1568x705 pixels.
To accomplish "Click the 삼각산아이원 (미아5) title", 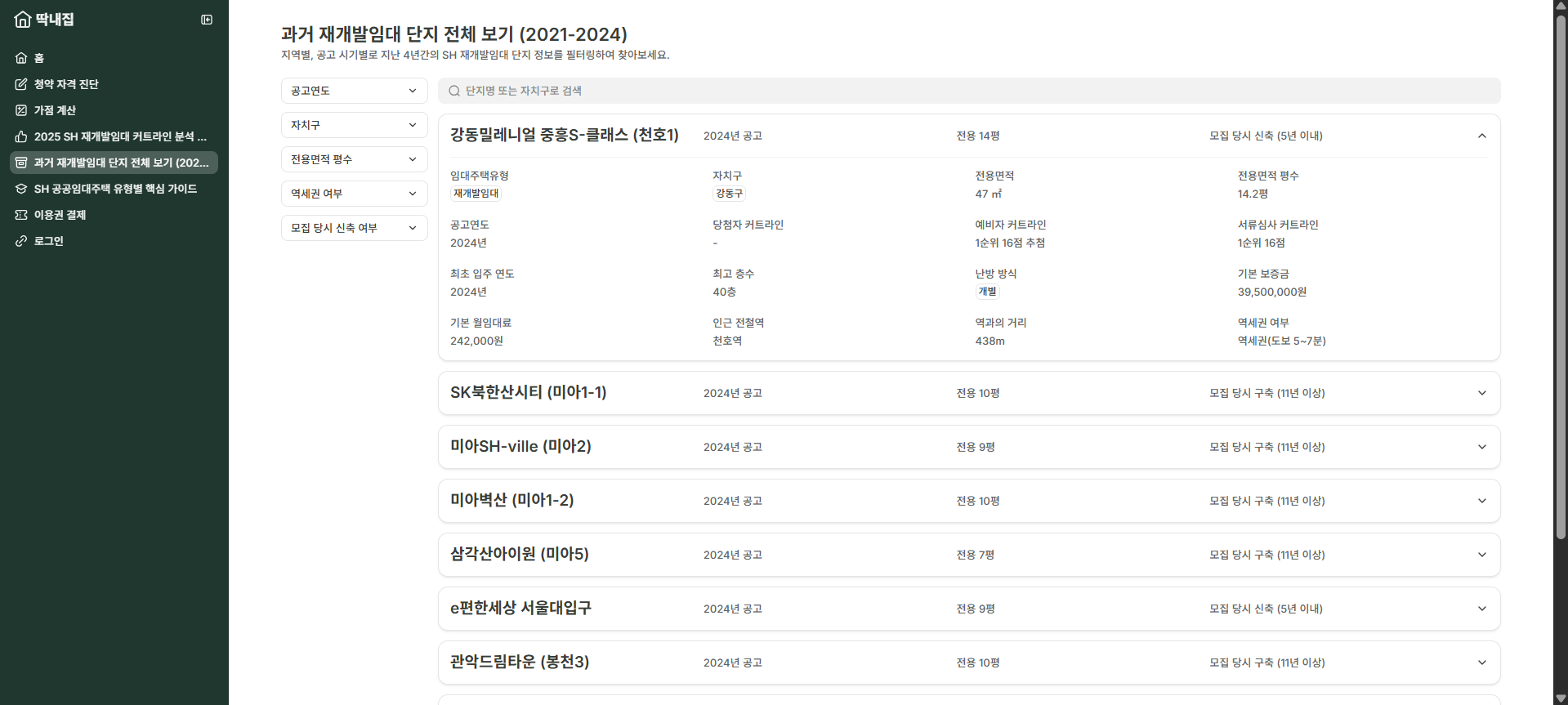I will 520,554.
